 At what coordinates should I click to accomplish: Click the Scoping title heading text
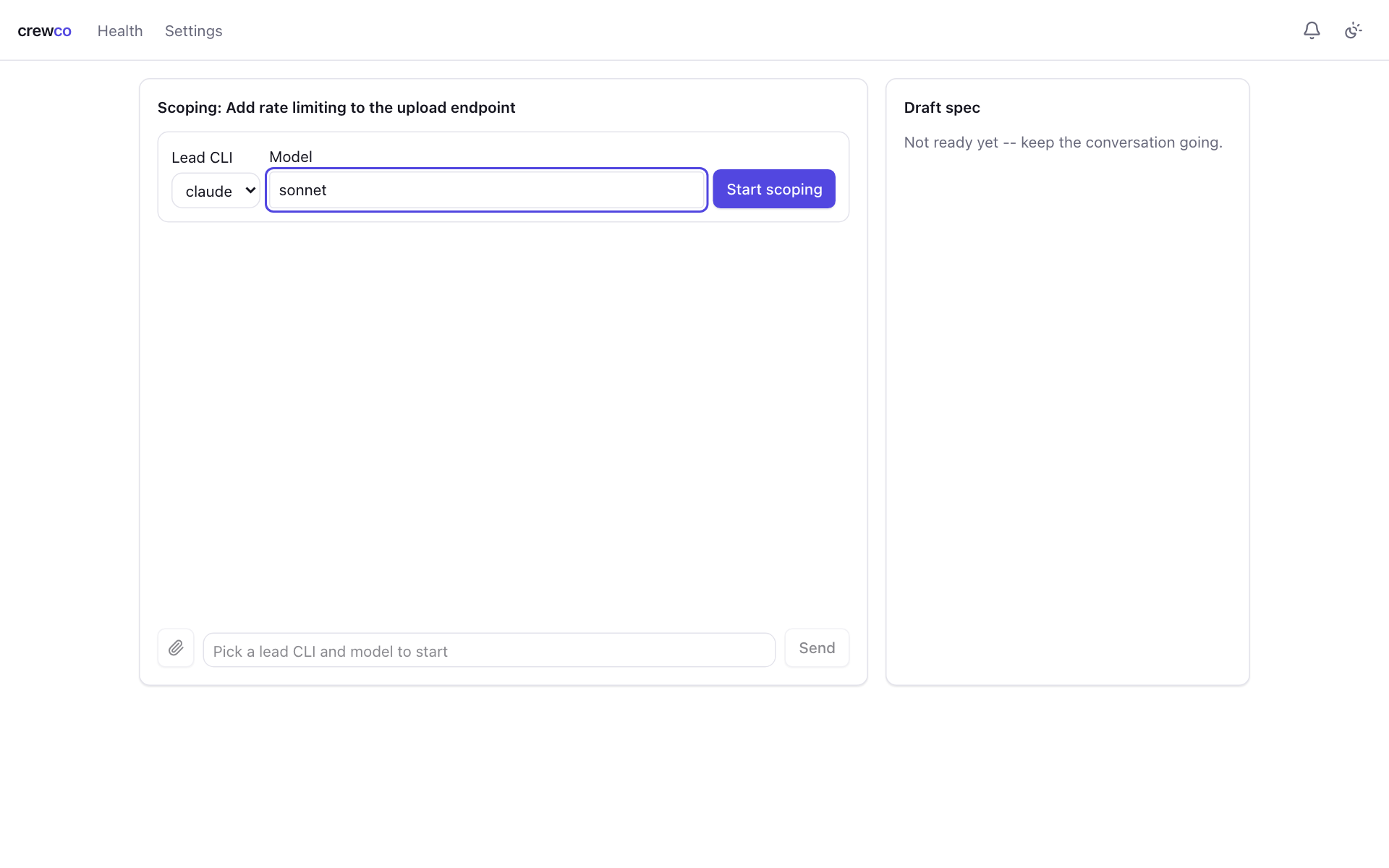point(336,108)
